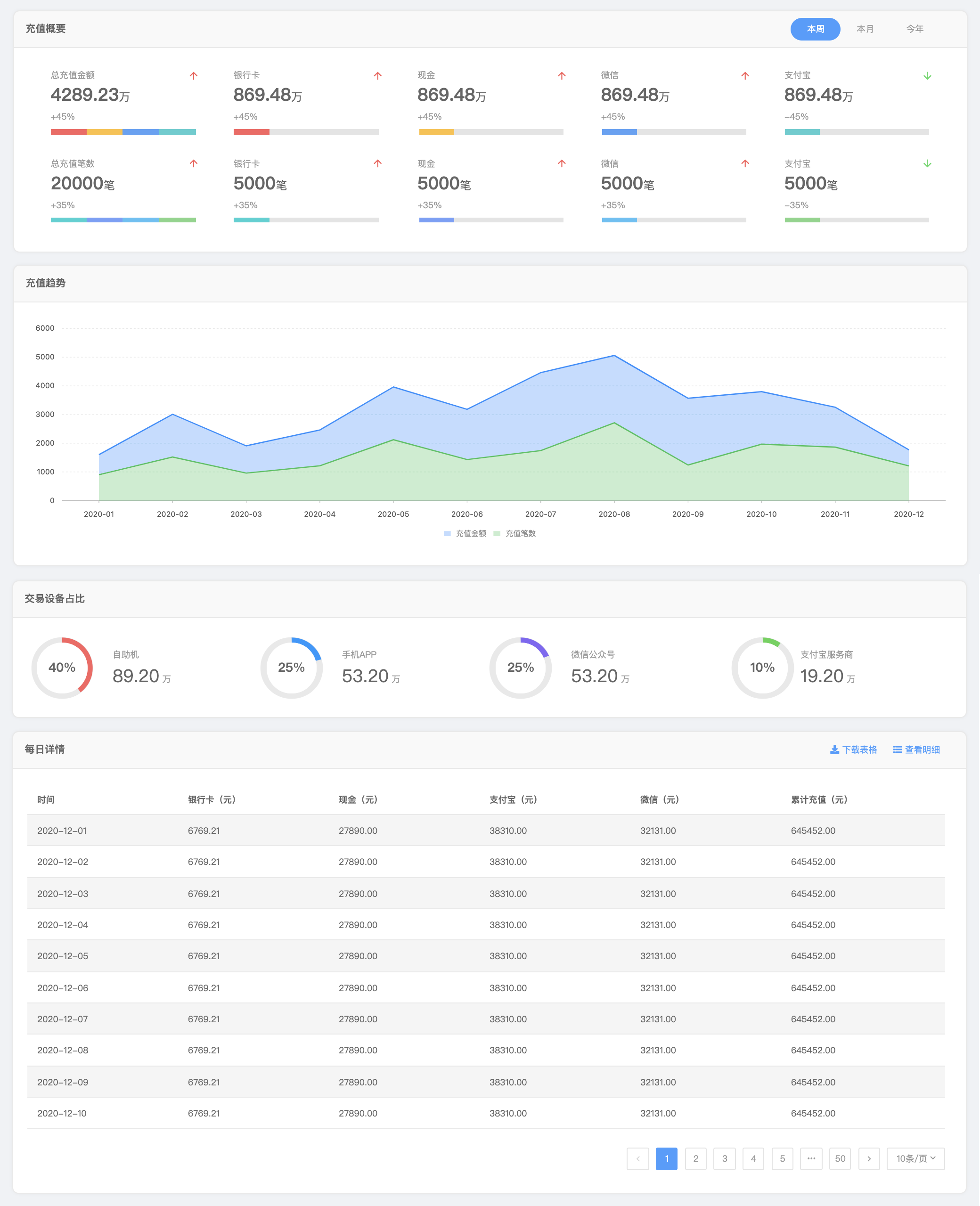Screen dimensions: 980x1206
Task: Select the 2020-12-10 row date
Action: pos(62,1114)
